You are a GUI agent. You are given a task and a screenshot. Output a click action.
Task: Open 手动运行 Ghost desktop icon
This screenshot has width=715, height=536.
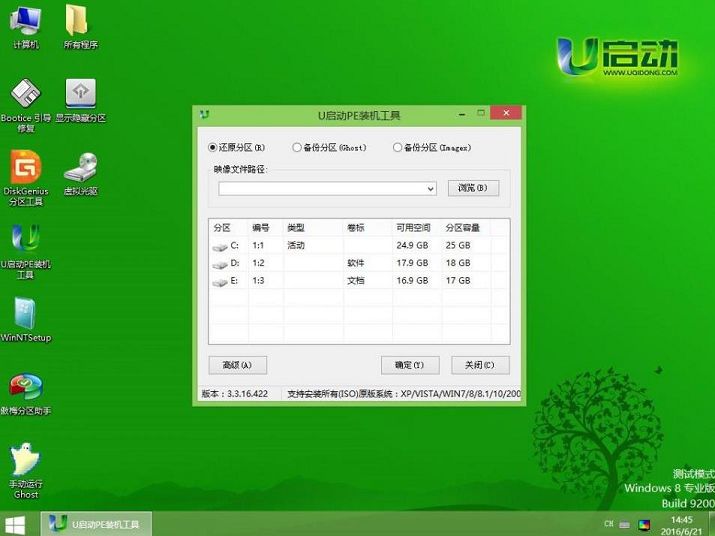[26, 471]
